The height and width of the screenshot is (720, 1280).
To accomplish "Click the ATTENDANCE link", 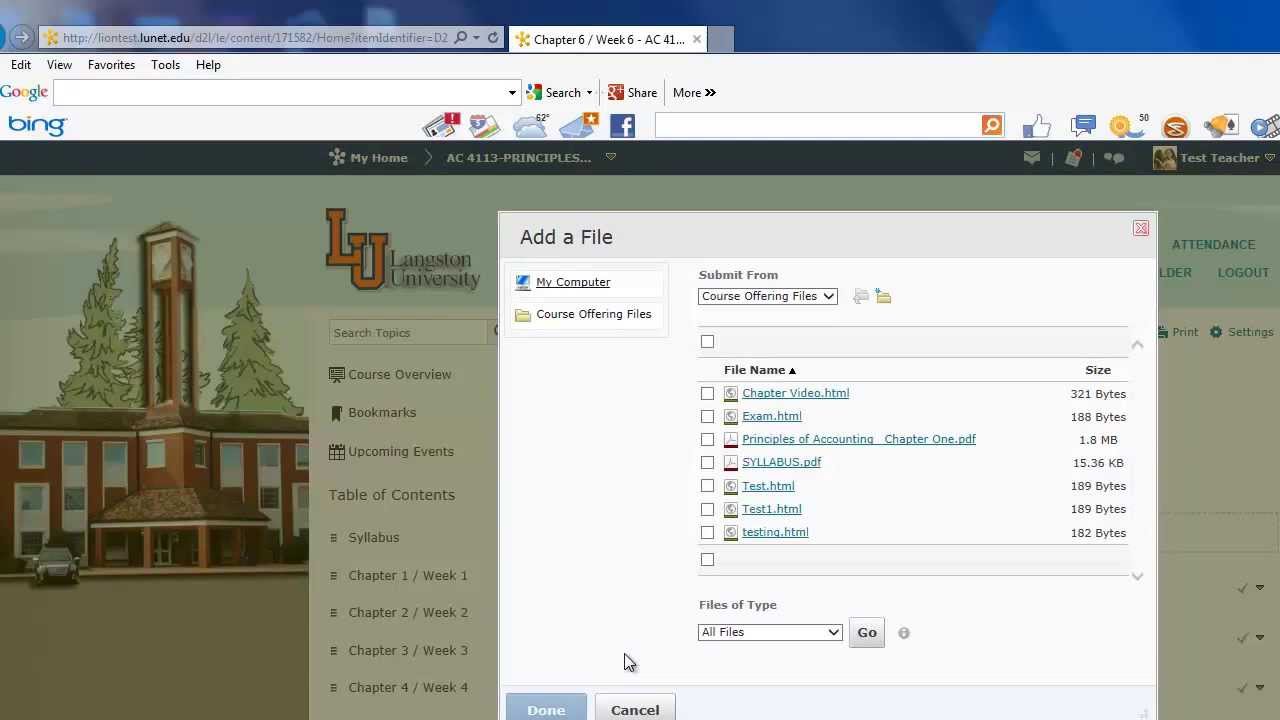I will 1213,244.
